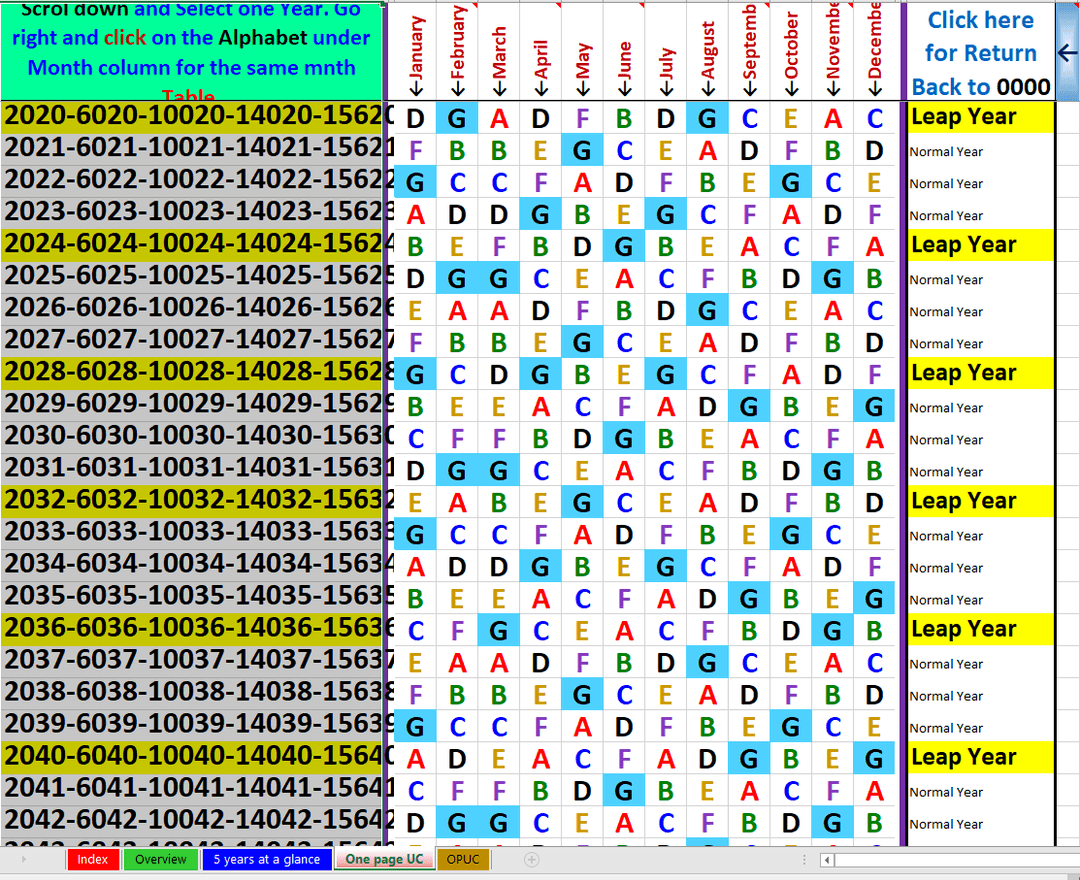Click the Click here for Return Back link

[x=980, y=53]
